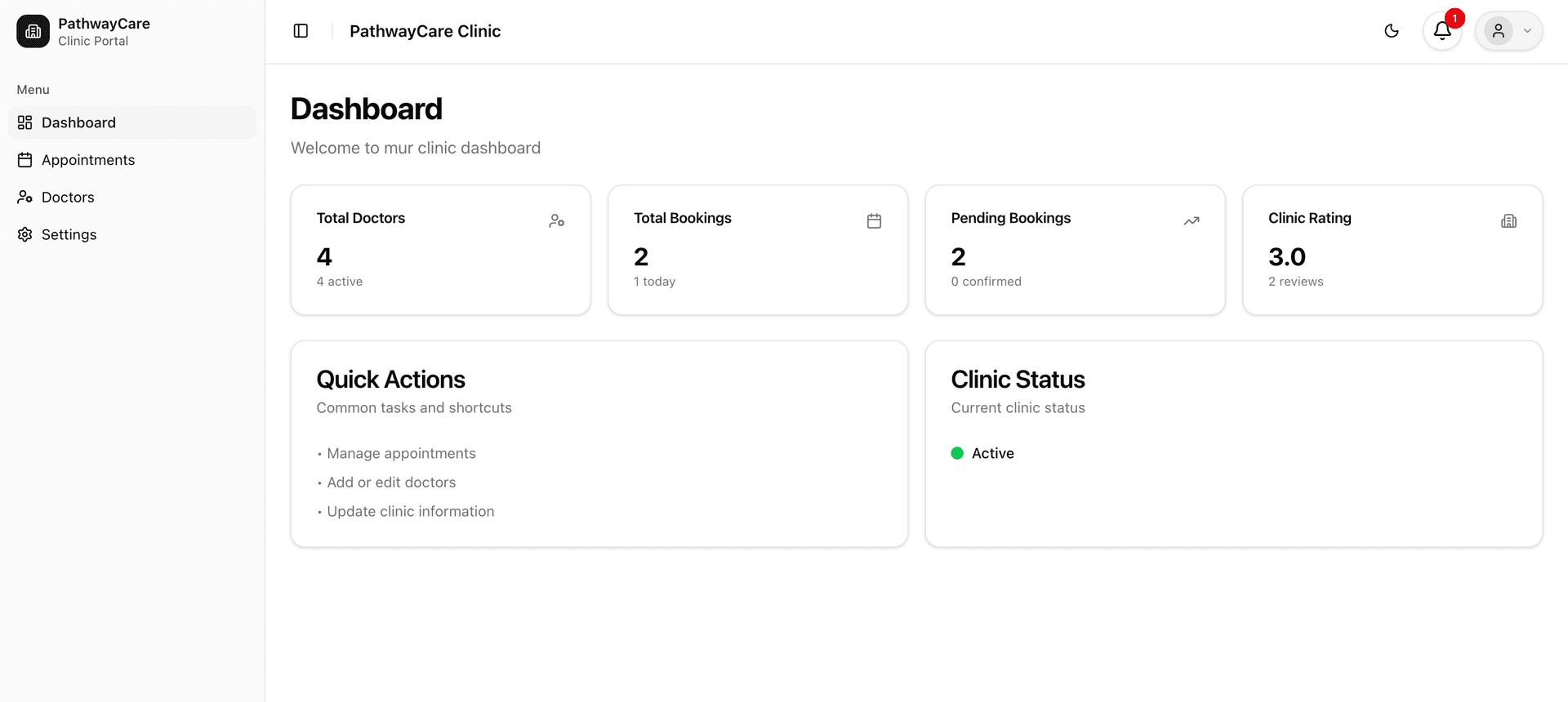Image resolution: width=1568 pixels, height=702 pixels.
Task: Click the green Active status dot
Action: tap(957, 453)
